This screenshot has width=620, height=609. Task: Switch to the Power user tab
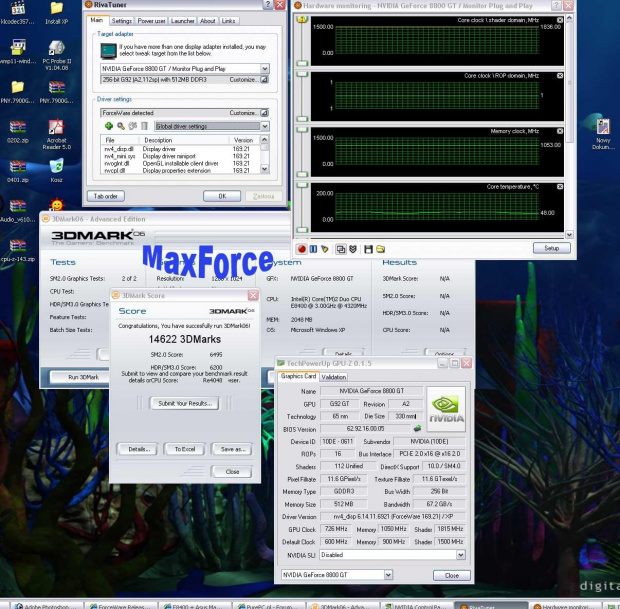151,21
